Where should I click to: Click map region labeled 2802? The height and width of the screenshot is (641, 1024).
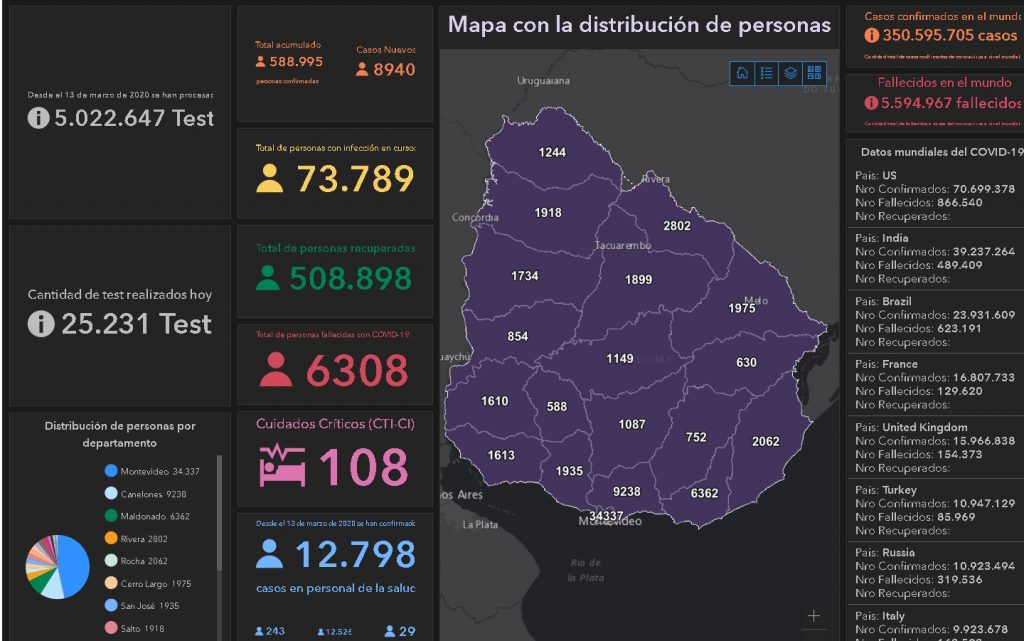(677, 226)
